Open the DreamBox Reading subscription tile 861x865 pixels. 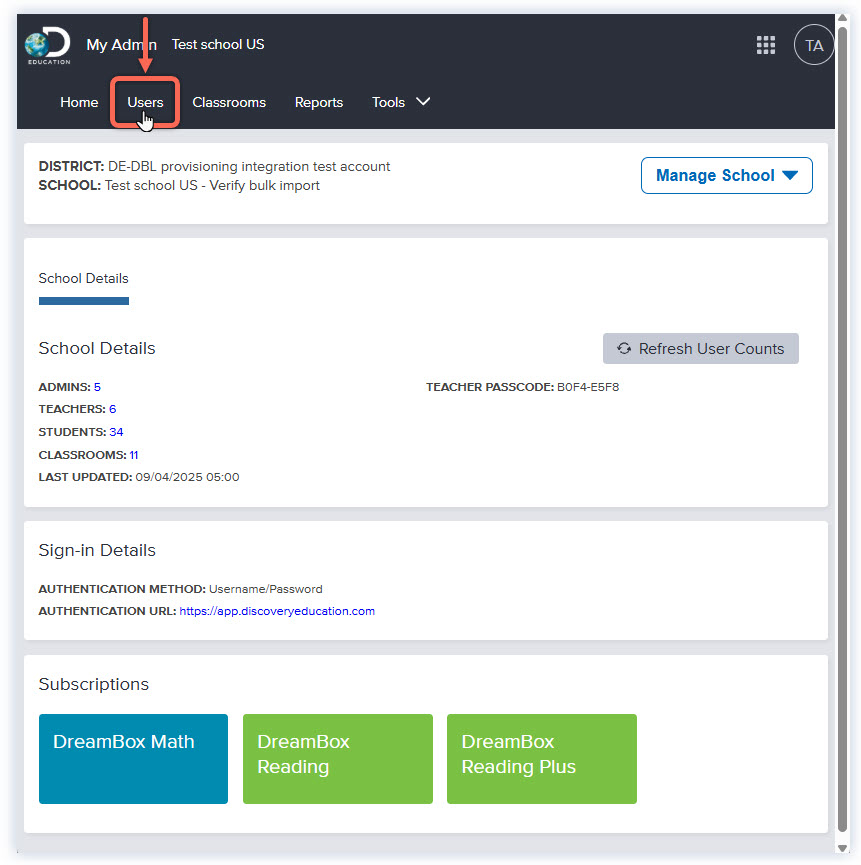[337, 758]
